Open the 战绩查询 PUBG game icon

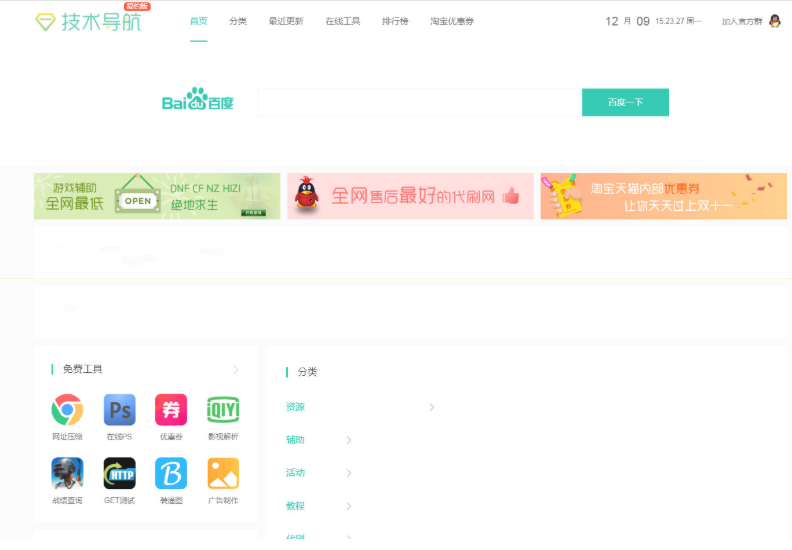tap(67, 473)
